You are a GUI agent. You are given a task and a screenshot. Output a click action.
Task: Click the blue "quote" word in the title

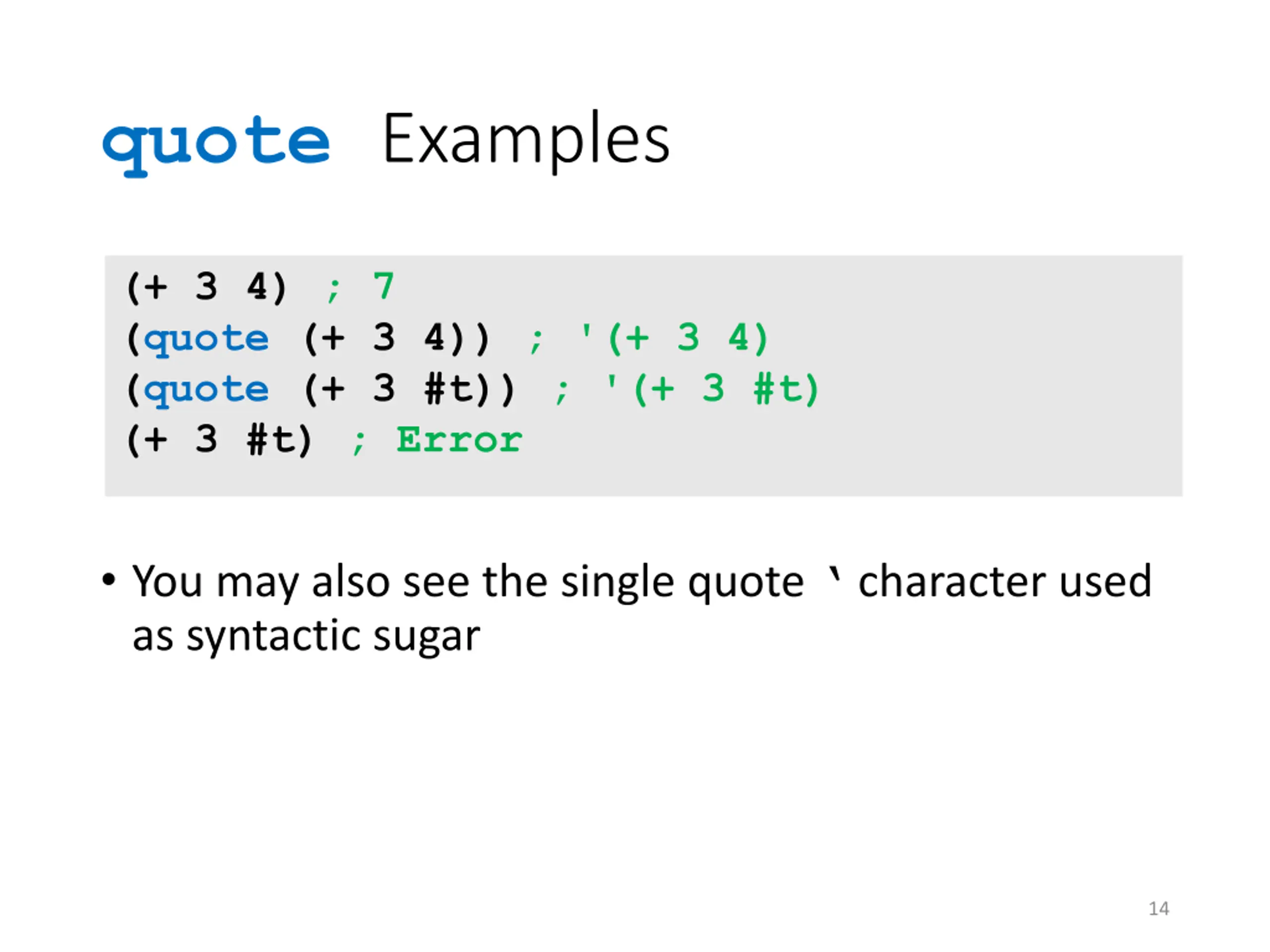(x=216, y=142)
